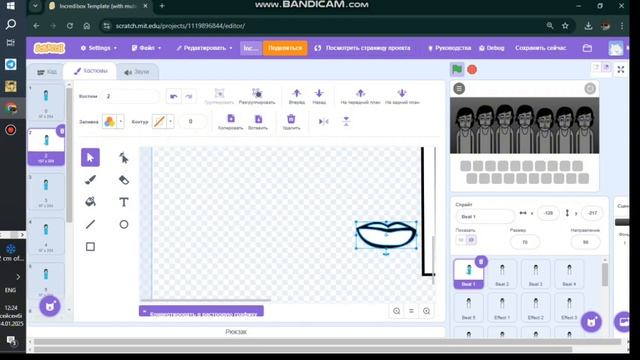The height and width of the screenshot is (360, 640).
Task: Paste with Вставить icon
Action: pyautogui.click(x=258, y=122)
